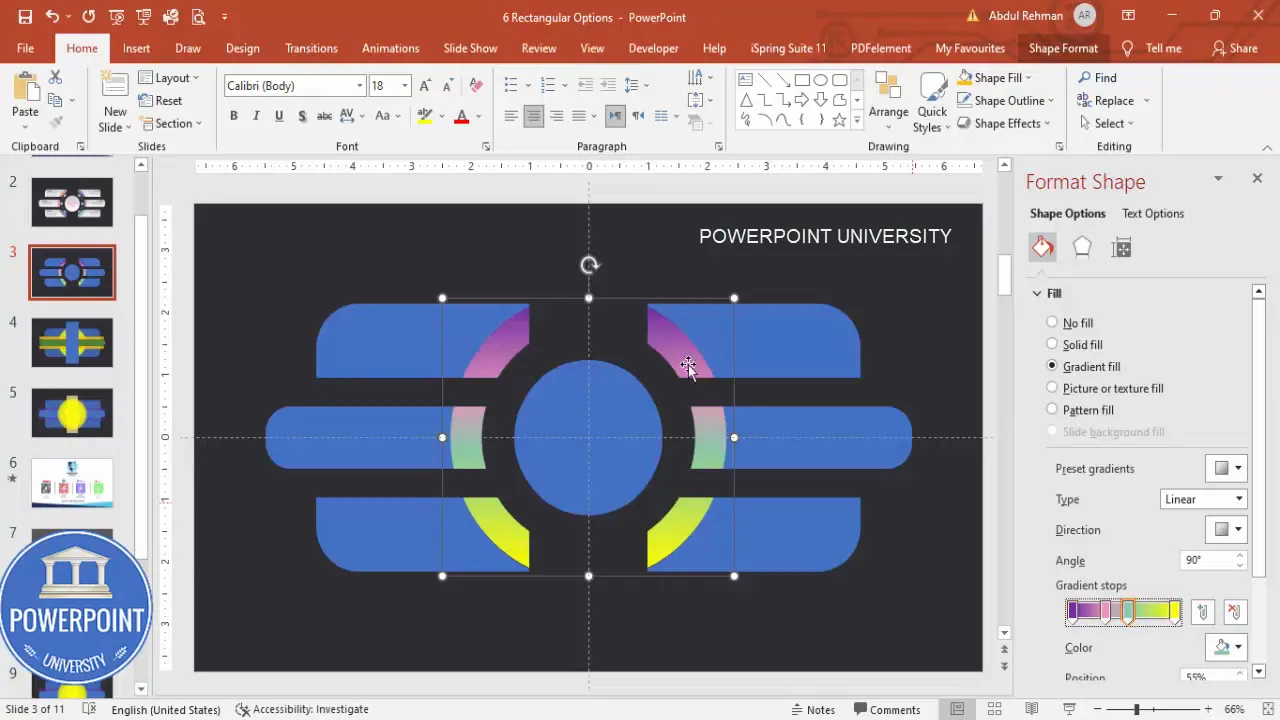Image resolution: width=1280 pixels, height=720 pixels.
Task: Select the Gradient fill radio button
Action: click(1052, 366)
